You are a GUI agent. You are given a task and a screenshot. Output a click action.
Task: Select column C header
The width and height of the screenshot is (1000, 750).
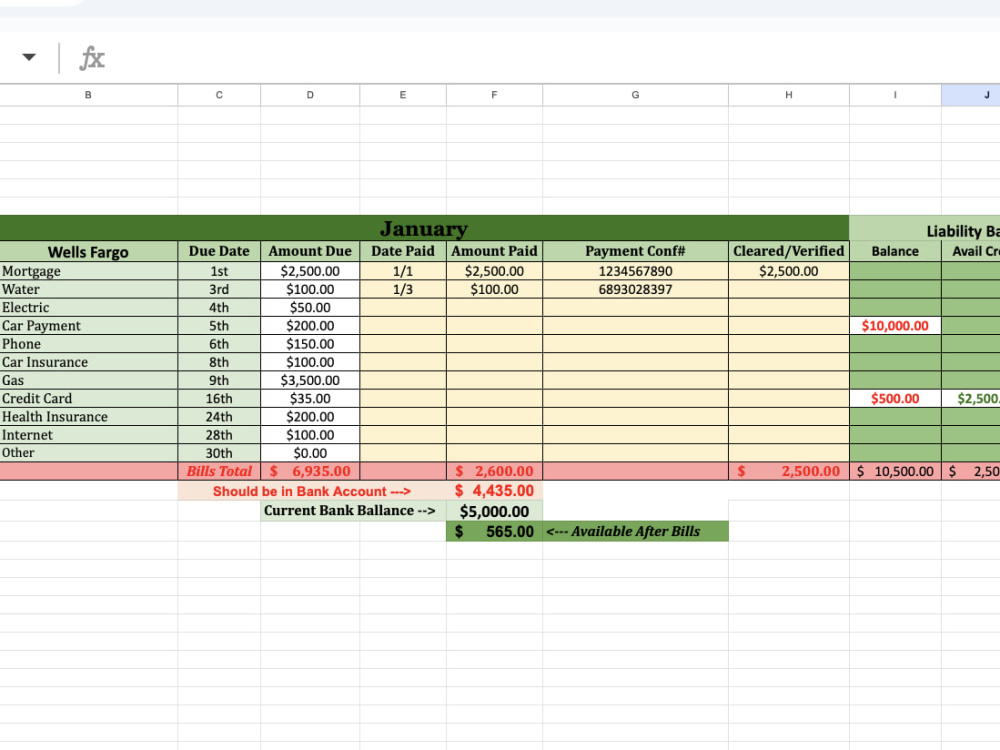tap(219, 95)
